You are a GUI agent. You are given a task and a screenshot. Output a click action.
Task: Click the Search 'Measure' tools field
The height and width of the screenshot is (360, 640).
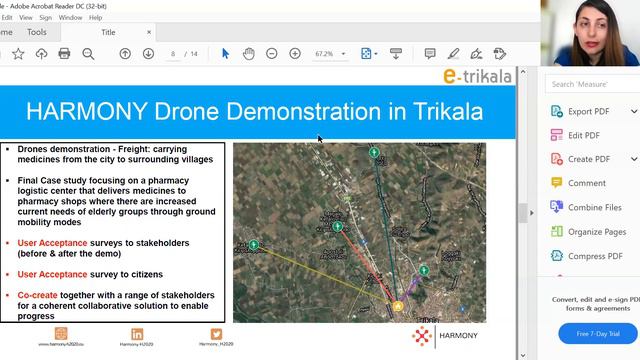593,84
